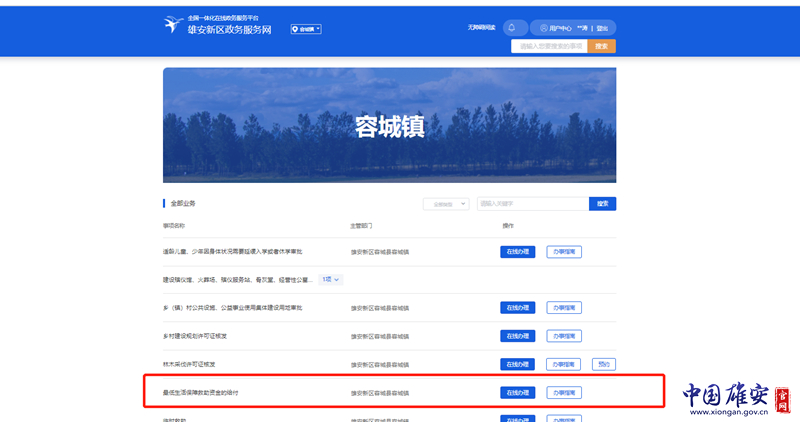
Task: Click 在线办理 for 最低生活保障救助资金的给付
Action: (x=517, y=392)
